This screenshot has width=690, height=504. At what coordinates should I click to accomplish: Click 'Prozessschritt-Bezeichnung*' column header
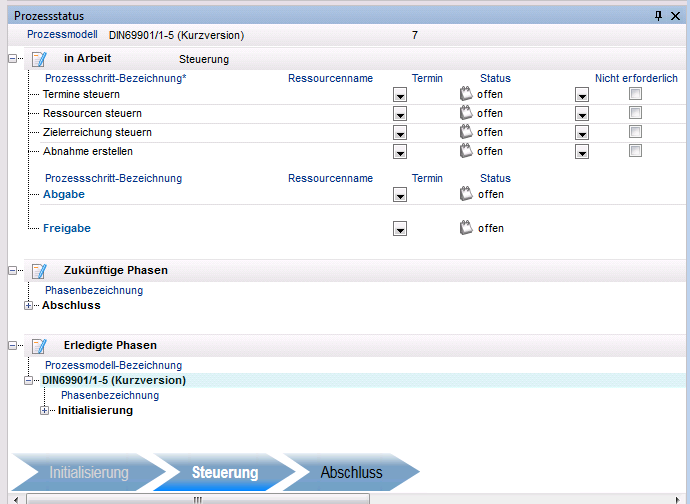click(x=116, y=78)
